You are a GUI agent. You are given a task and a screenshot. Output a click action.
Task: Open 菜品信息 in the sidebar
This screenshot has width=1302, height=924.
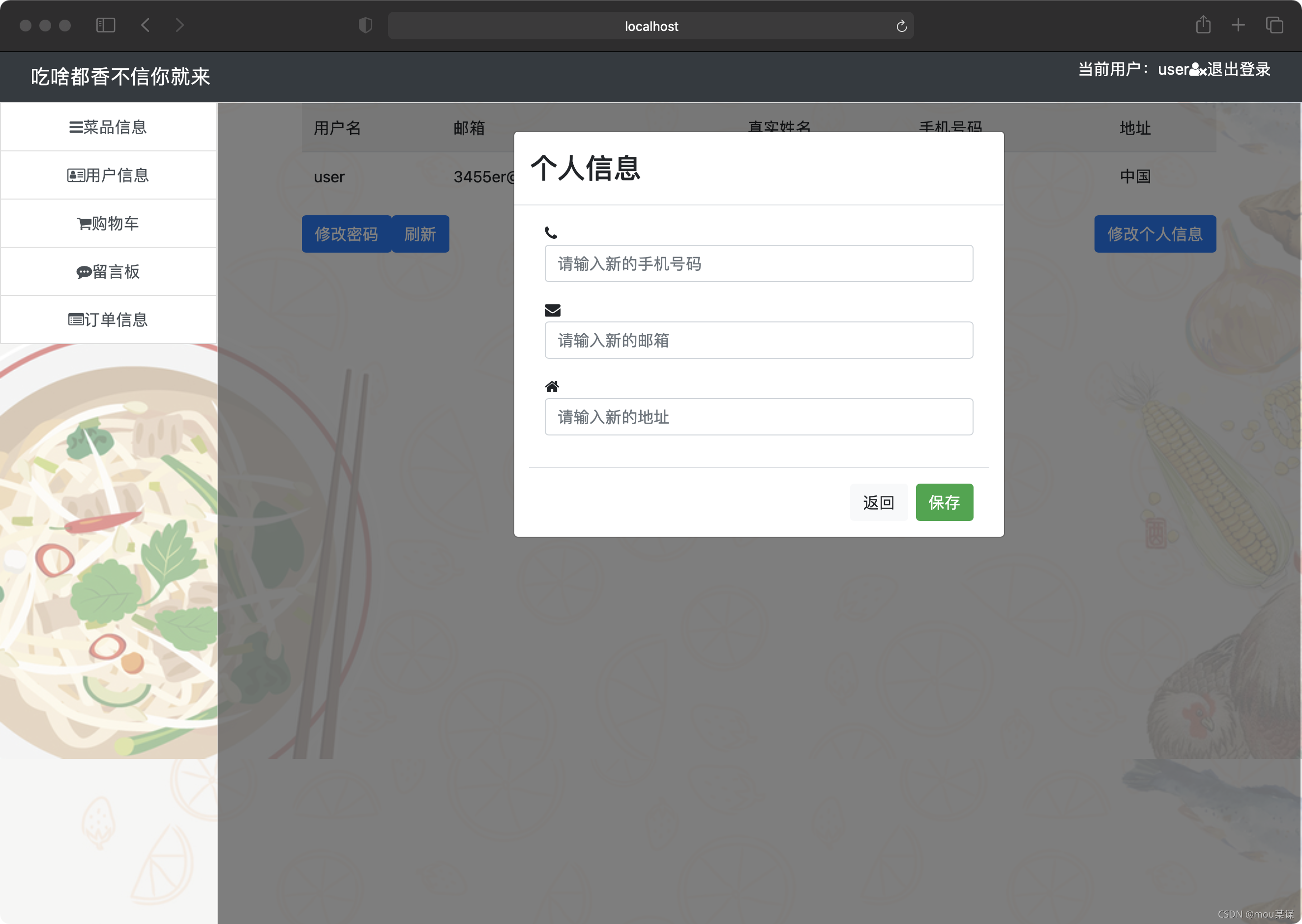coord(108,127)
